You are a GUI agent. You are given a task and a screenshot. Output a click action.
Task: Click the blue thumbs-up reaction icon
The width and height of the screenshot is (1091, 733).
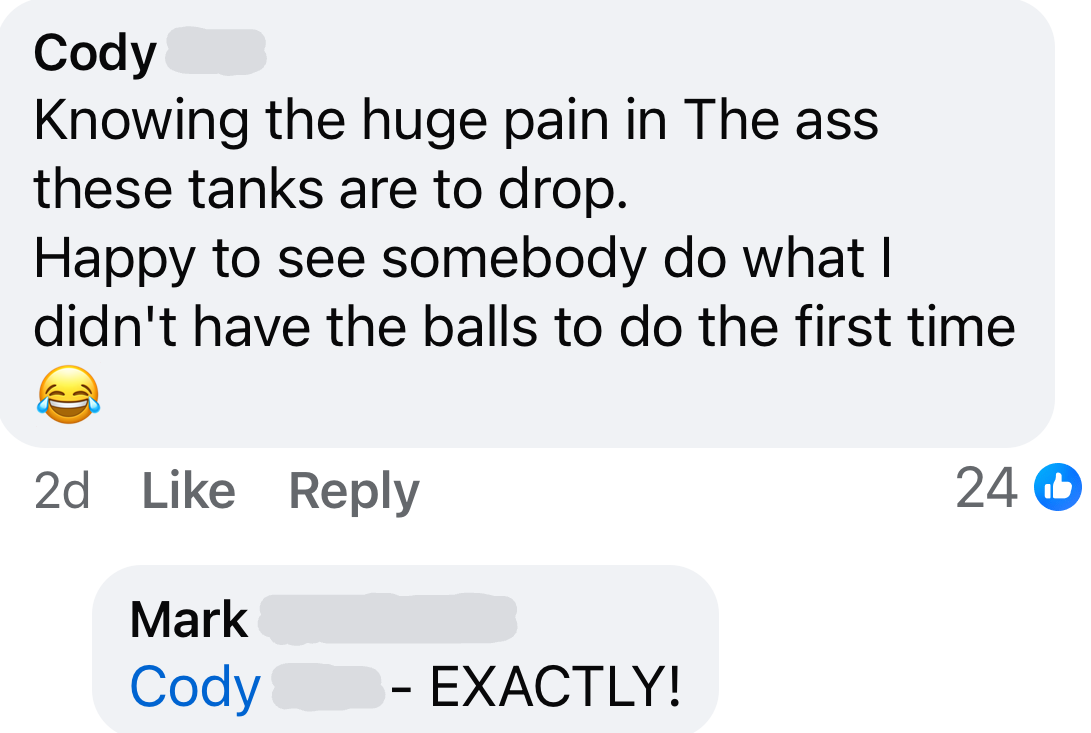[x=1058, y=487]
